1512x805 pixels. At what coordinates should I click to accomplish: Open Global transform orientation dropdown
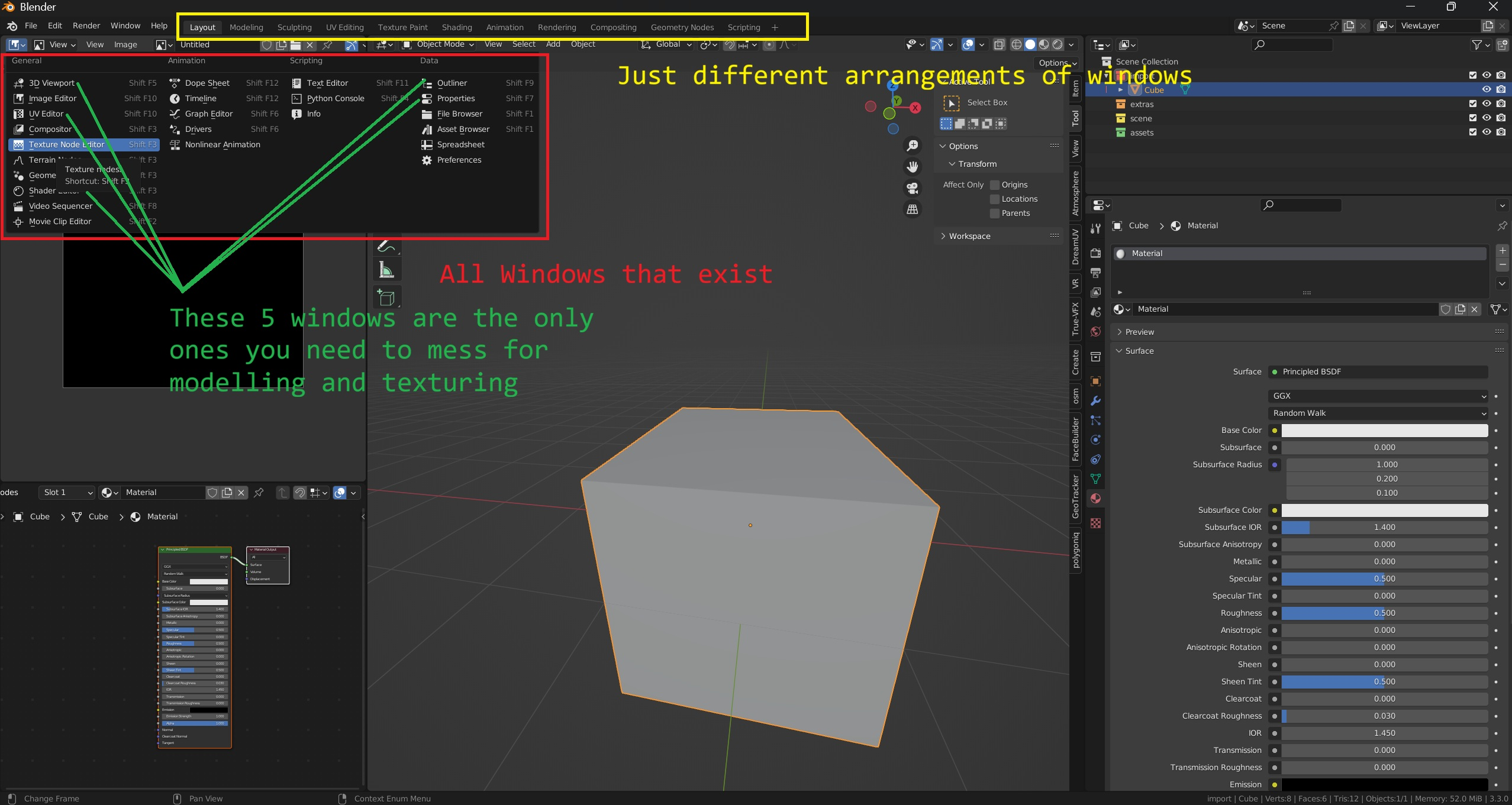coord(666,44)
